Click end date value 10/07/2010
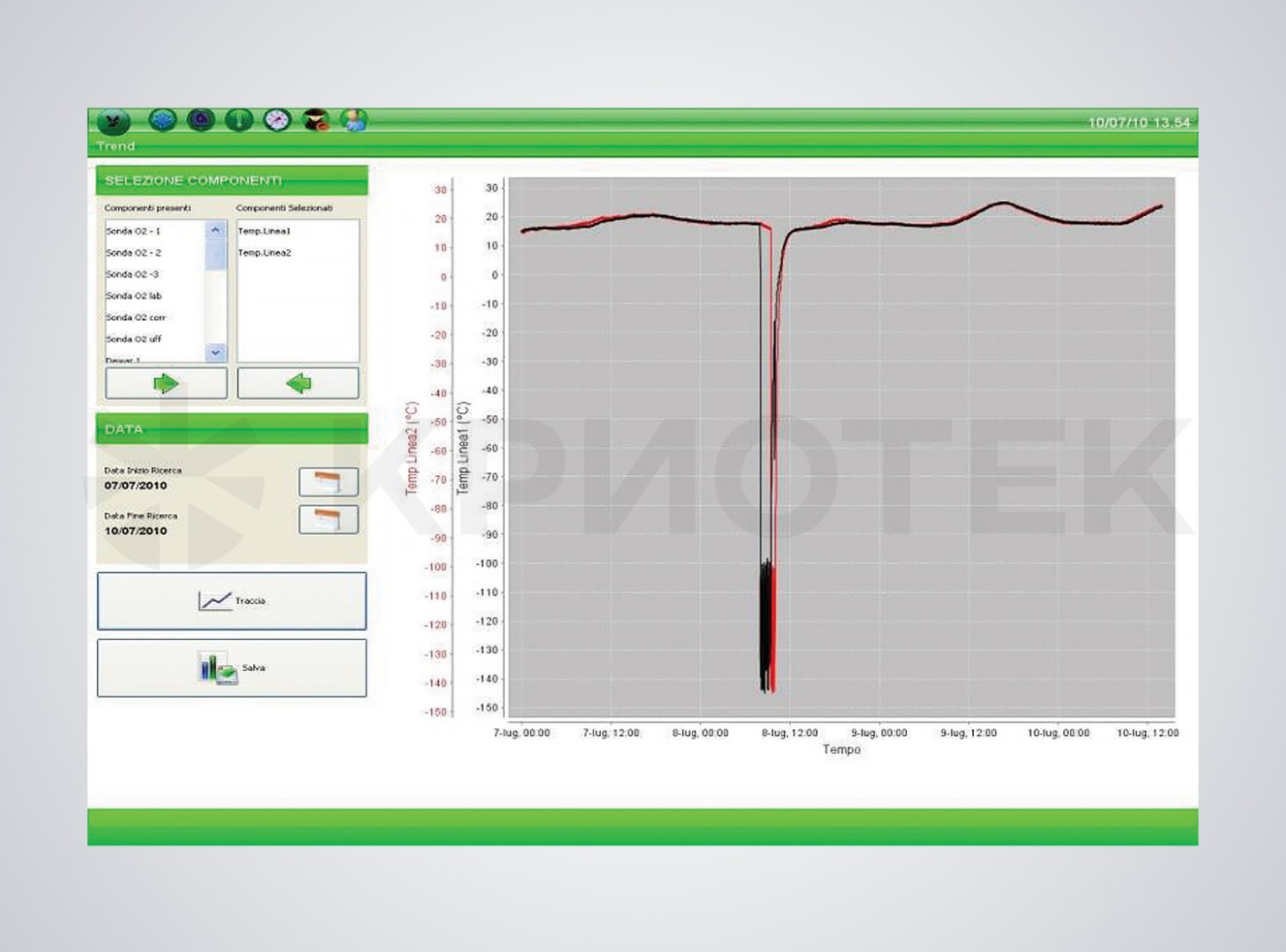 pyautogui.click(x=136, y=532)
